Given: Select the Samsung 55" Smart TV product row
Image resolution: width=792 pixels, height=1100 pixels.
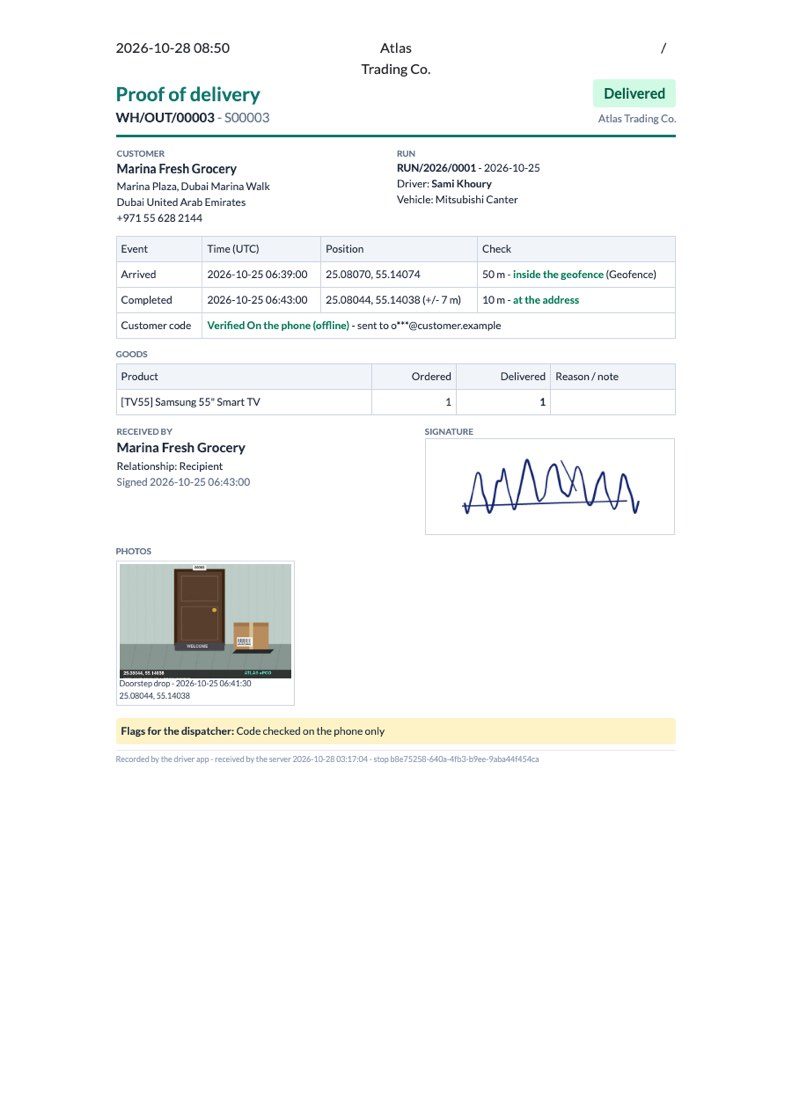Looking at the screenshot, I should pos(396,402).
